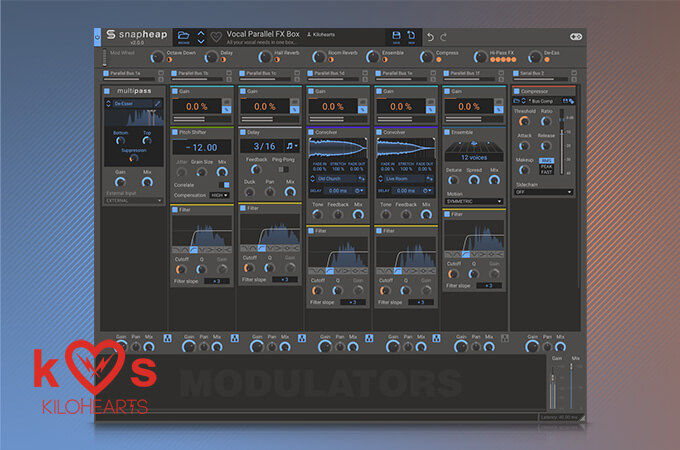Click the randomize icon next to Live Room
Image resolution: width=680 pixels, height=450 pixels.
click(x=429, y=179)
